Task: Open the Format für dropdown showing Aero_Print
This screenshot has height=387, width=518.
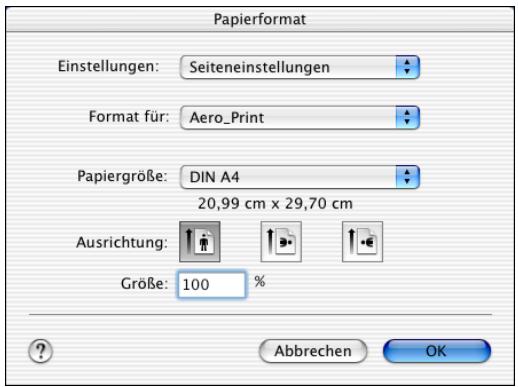Action: pyautogui.click(x=300, y=117)
